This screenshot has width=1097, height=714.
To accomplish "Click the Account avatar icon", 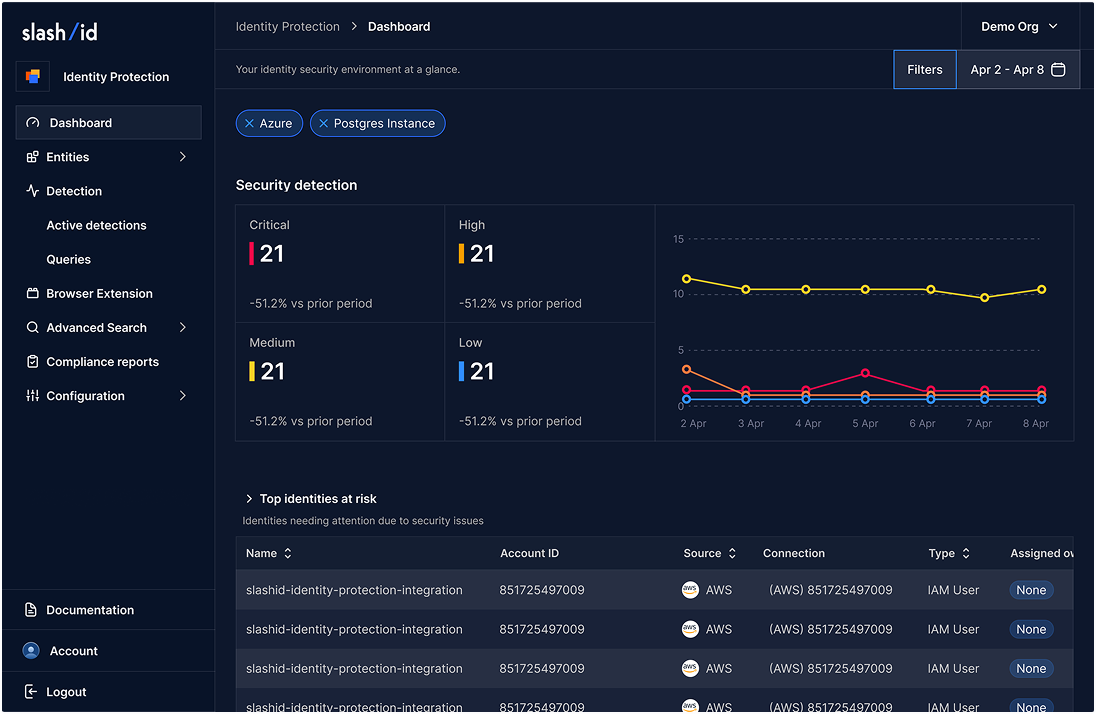I will pyautogui.click(x=32, y=651).
